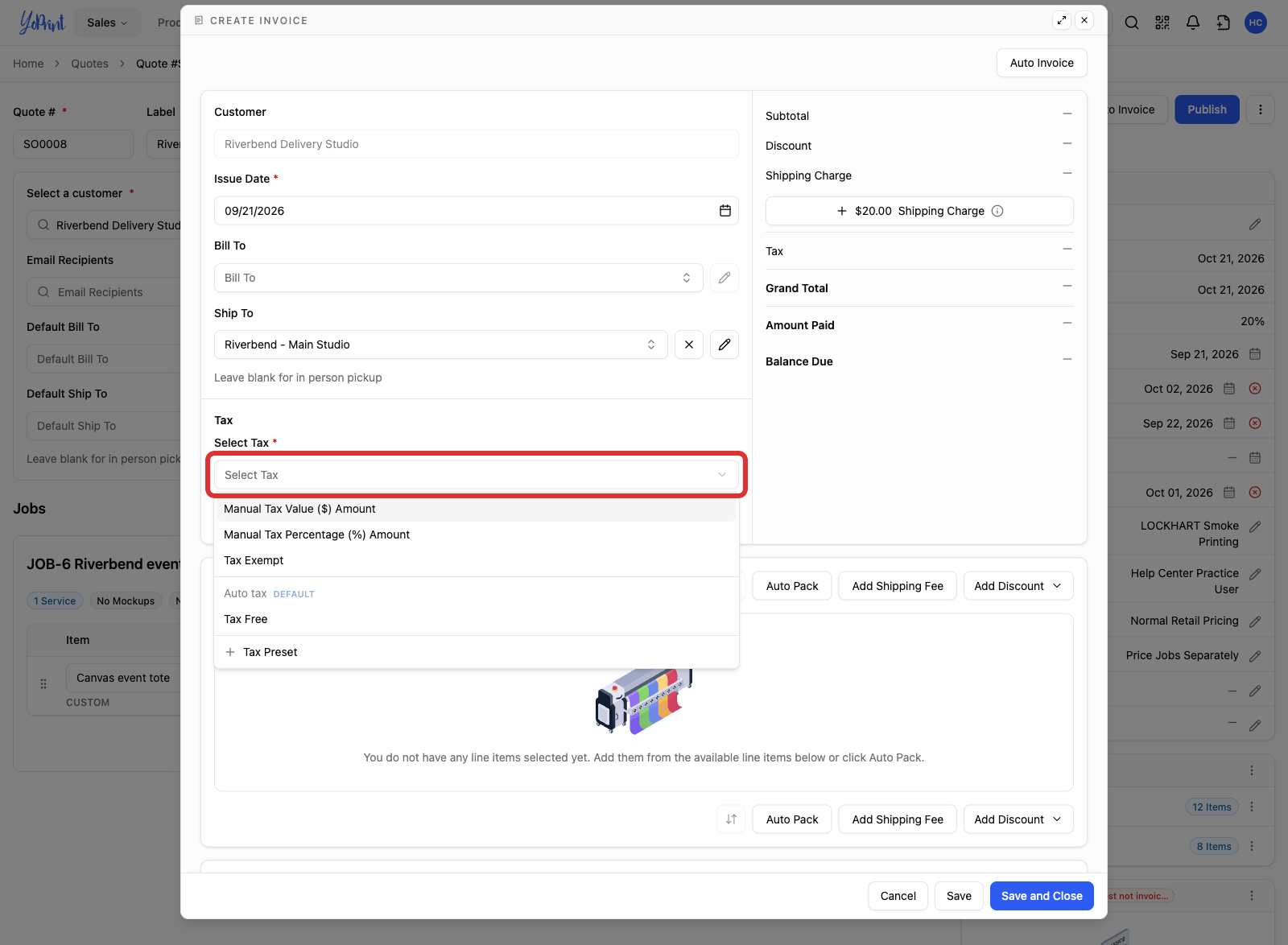Screen dimensions: 1288x945
Task: Go to Quotes breadcrumb link
Action: coord(89,64)
